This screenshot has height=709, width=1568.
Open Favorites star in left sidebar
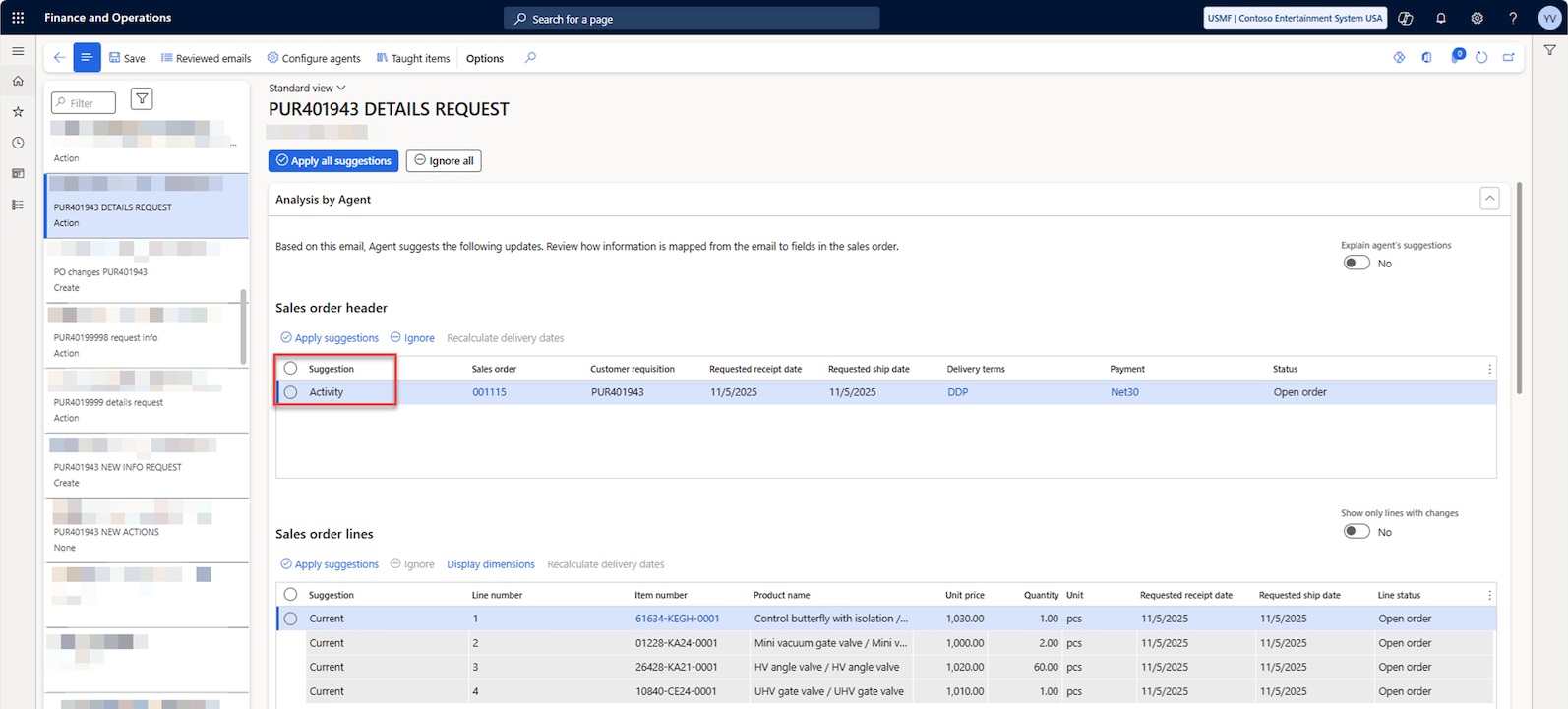[x=18, y=112]
